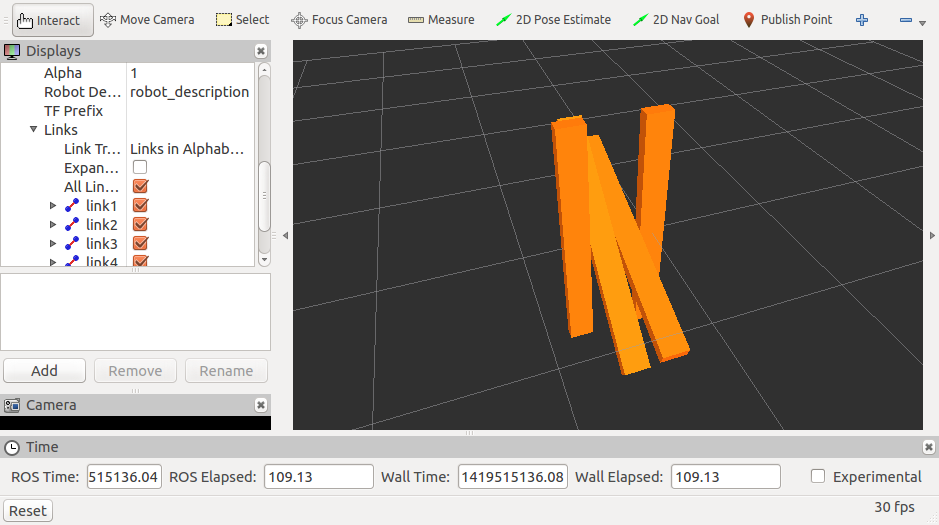939x525 pixels.
Task: Click the blue minus remove-tool icon
Action: (x=905, y=20)
